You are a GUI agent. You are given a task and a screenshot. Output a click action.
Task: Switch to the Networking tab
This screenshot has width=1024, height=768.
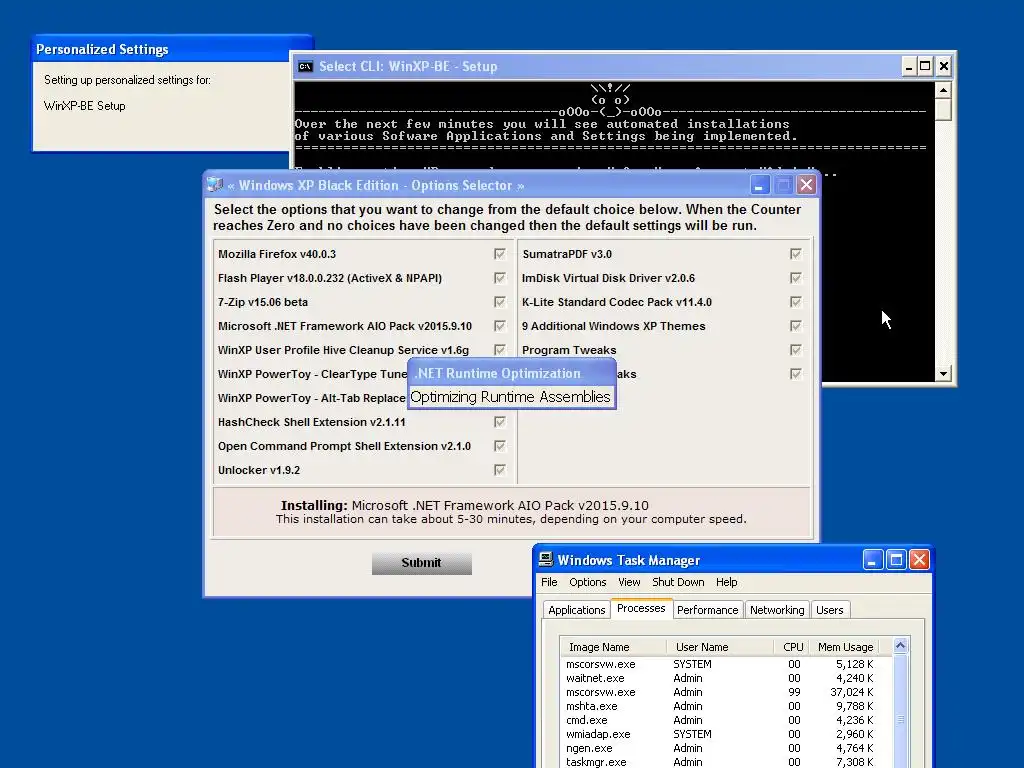(777, 610)
